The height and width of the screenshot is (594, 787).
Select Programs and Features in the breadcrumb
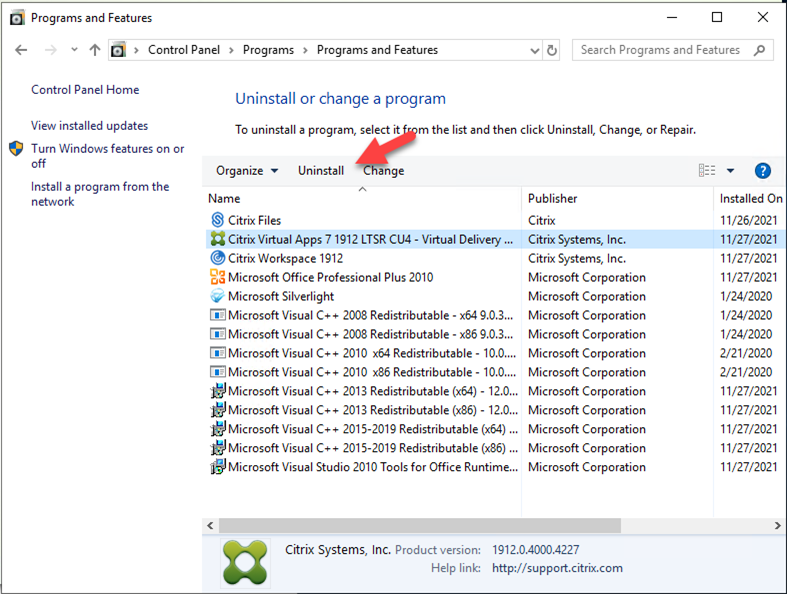point(377,50)
